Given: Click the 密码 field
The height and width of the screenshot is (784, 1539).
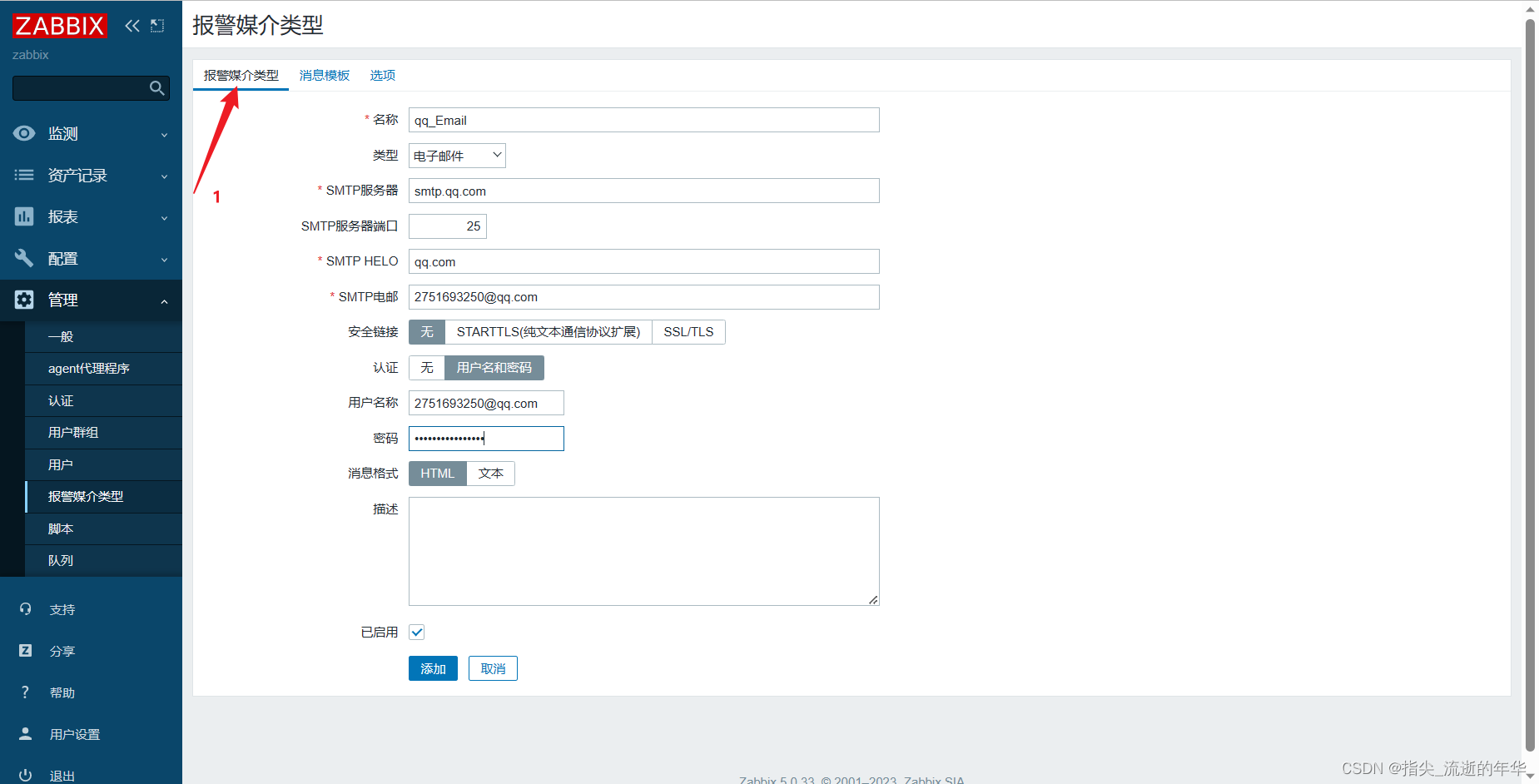Looking at the screenshot, I should 486,439.
